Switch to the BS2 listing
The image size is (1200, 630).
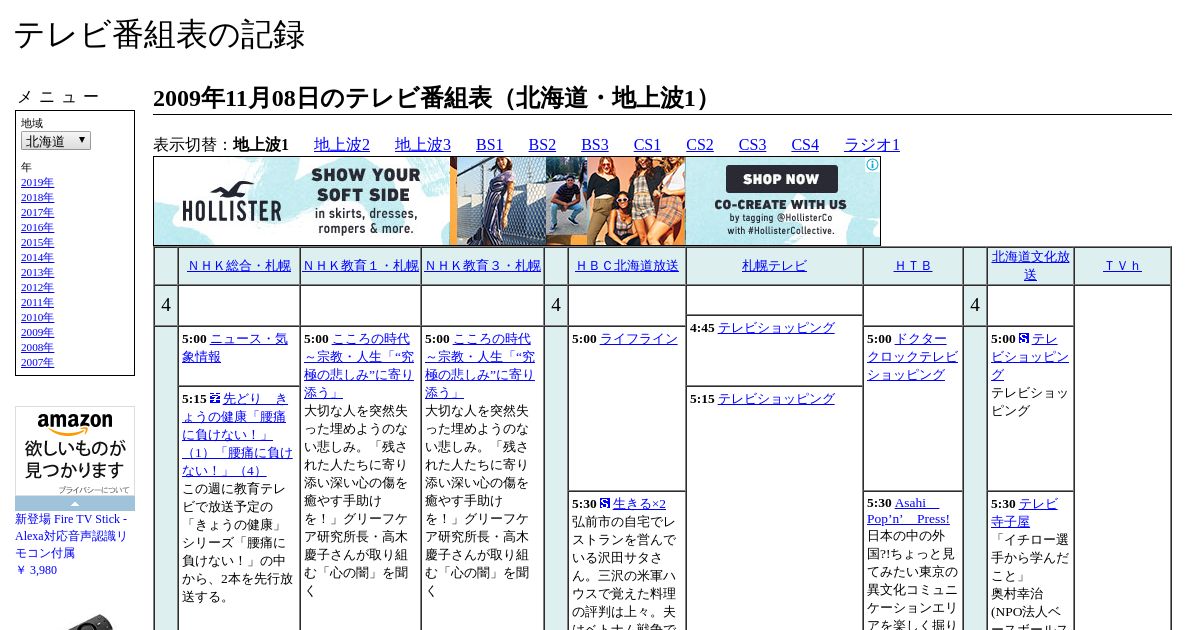pyautogui.click(x=542, y=144)
